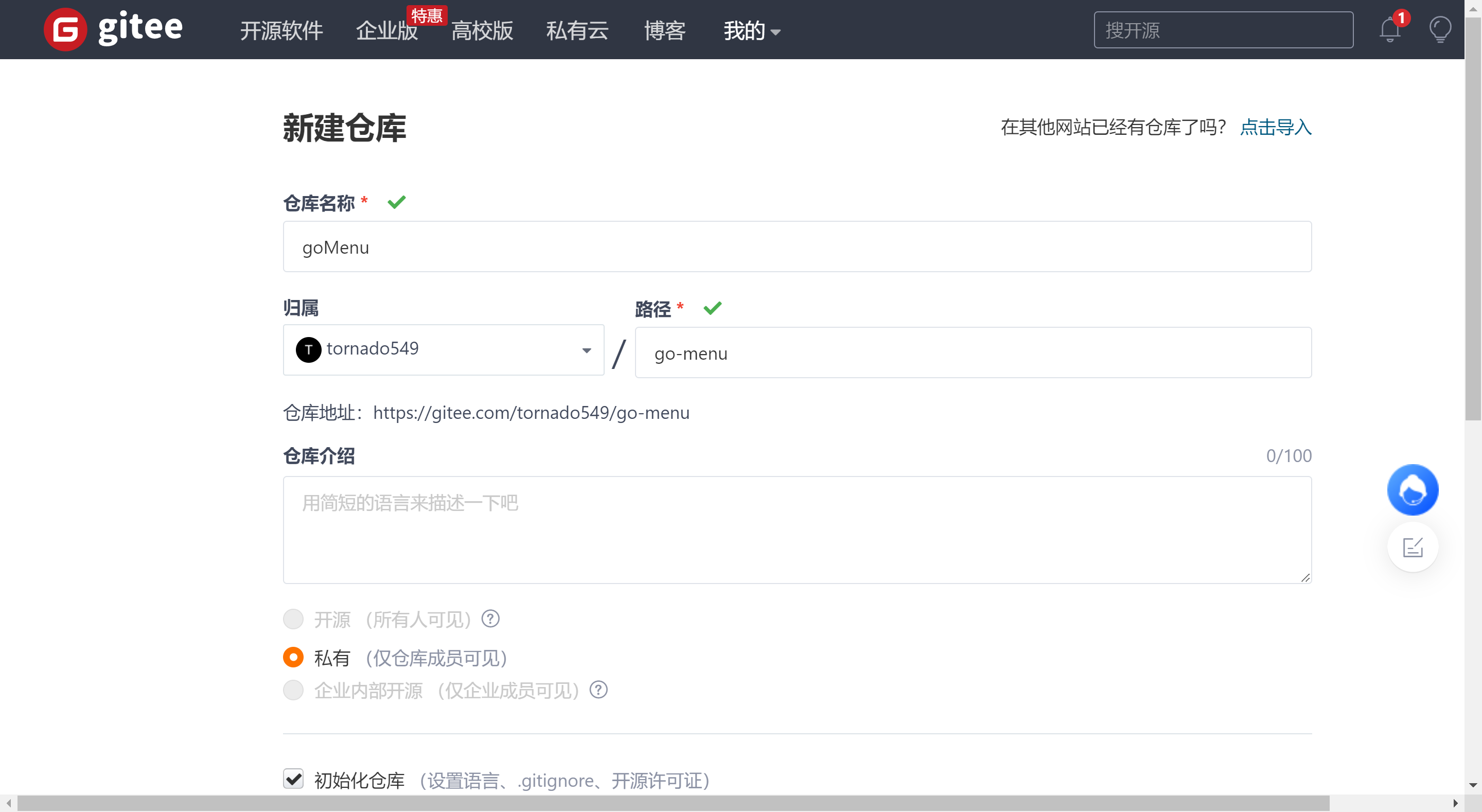This screenshot has height=812, width=1482.
Task: Open the 归属 tornado549 dropdown
Action: (x=443, y=349)
